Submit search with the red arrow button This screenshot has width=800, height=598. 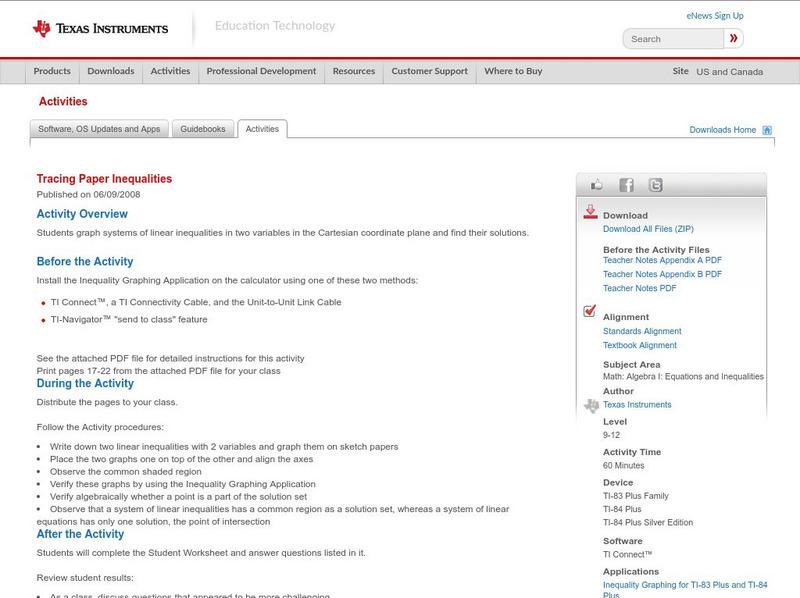tap(734, 38)
